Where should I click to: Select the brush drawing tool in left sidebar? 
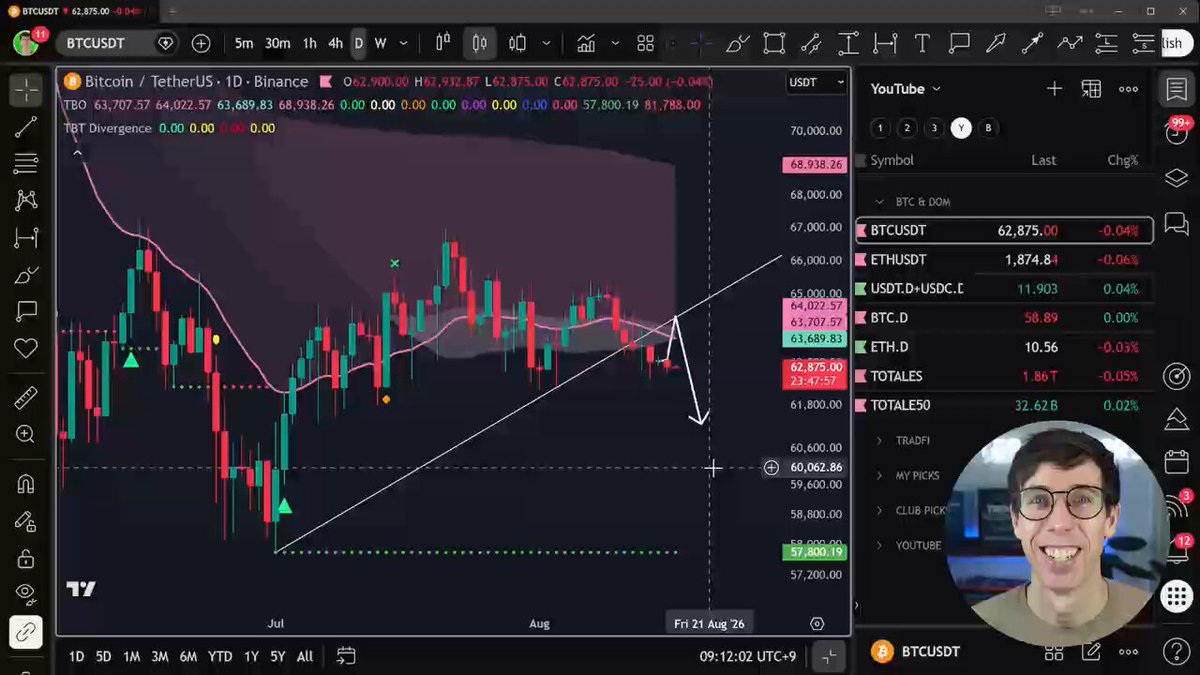coord(26,275)
